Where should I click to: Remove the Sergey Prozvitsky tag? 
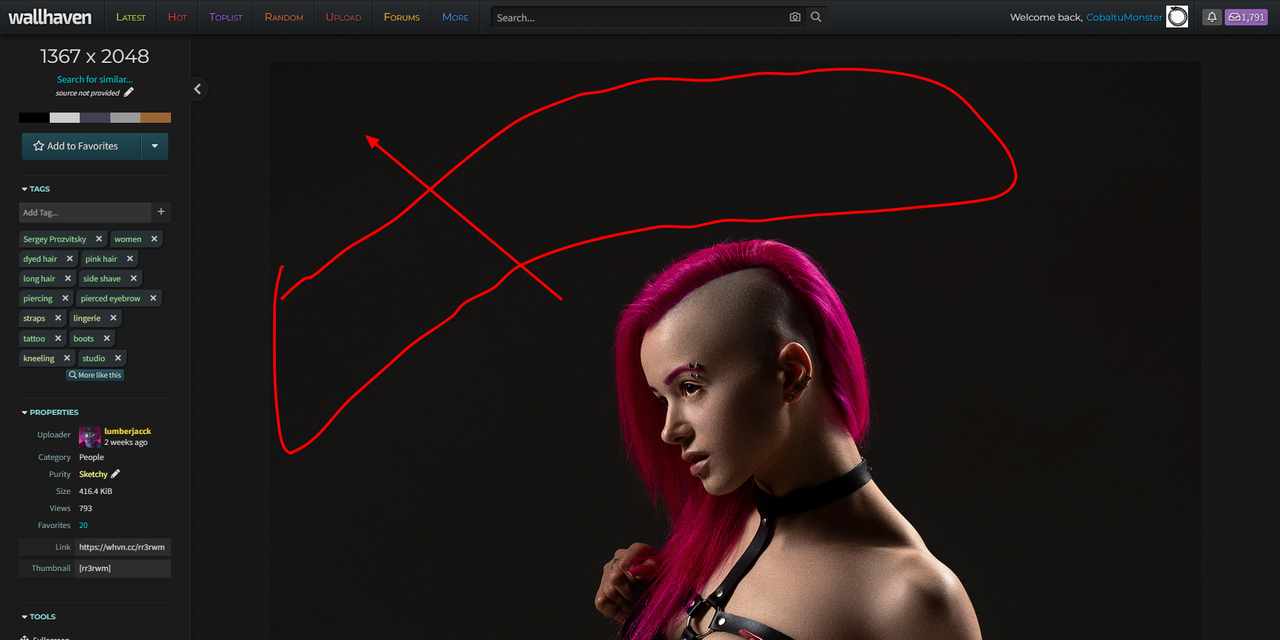point(99,239)
